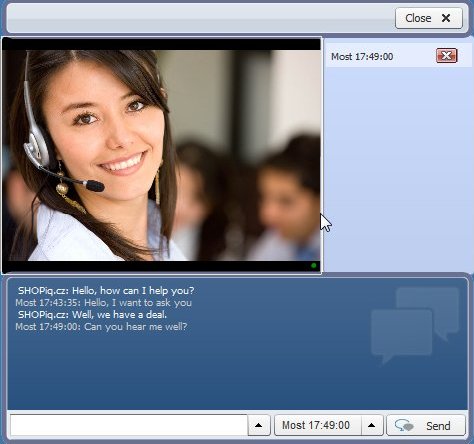Focus the message text input field
The width and height of the screenshot is (474, 444).
pyautogui.click(x=129, y=425)
